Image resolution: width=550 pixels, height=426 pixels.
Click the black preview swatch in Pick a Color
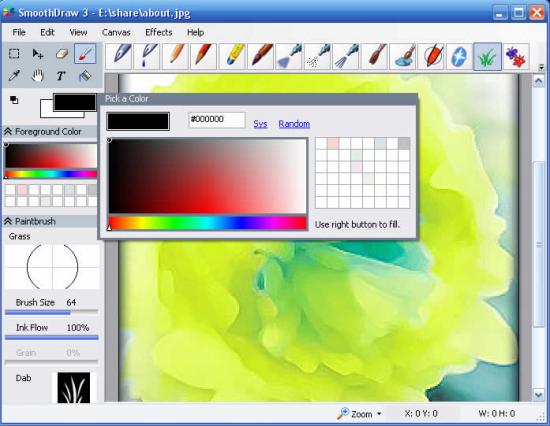tap(138, 121)
